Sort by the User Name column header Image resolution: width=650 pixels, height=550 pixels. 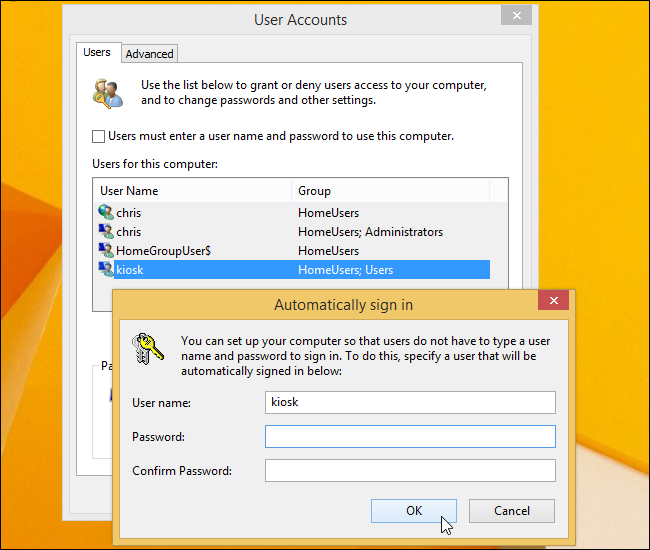pyautogui.click(x=192, y=191)
